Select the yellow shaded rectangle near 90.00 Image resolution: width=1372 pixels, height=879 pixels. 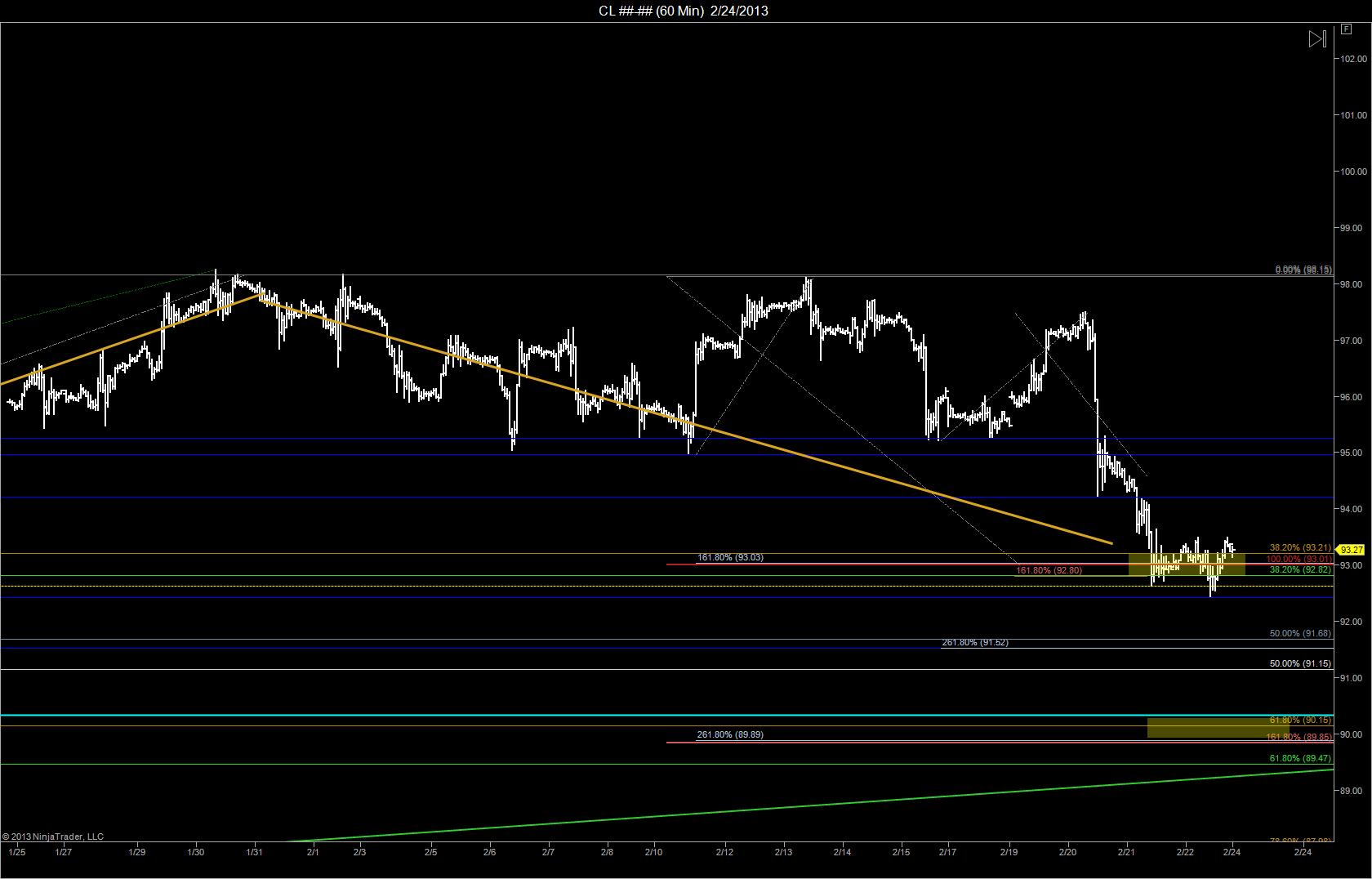[1218, 728]
